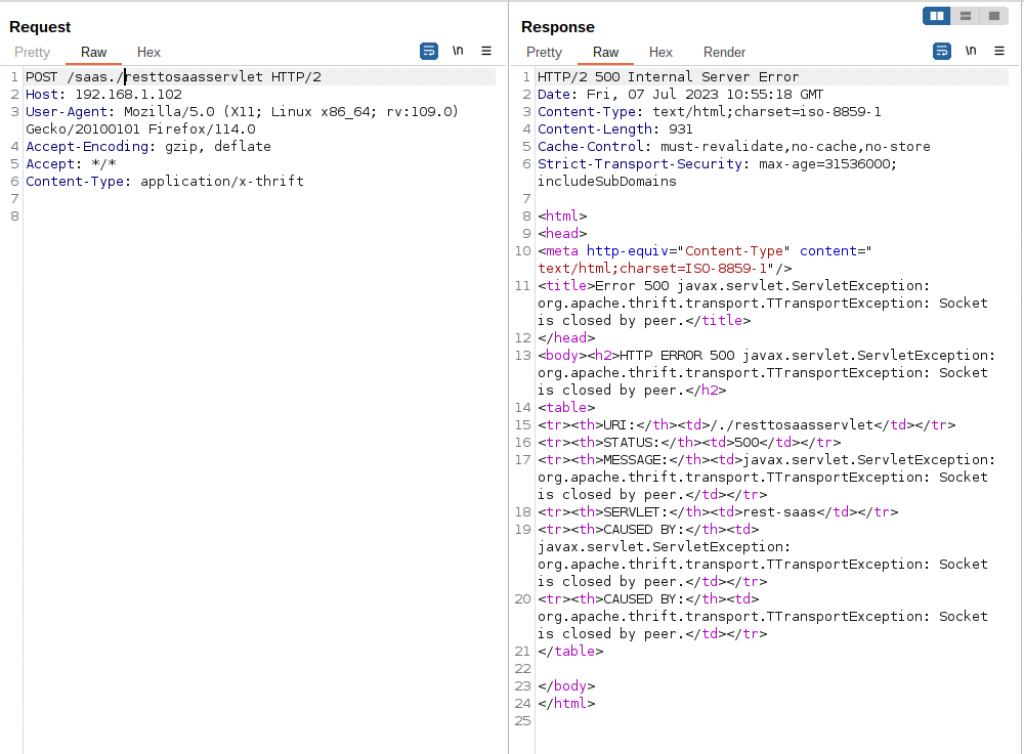Viewport: 1024px width, 754px height.
Task: Click empty line 8 in request editor
Action: point(200,216)
